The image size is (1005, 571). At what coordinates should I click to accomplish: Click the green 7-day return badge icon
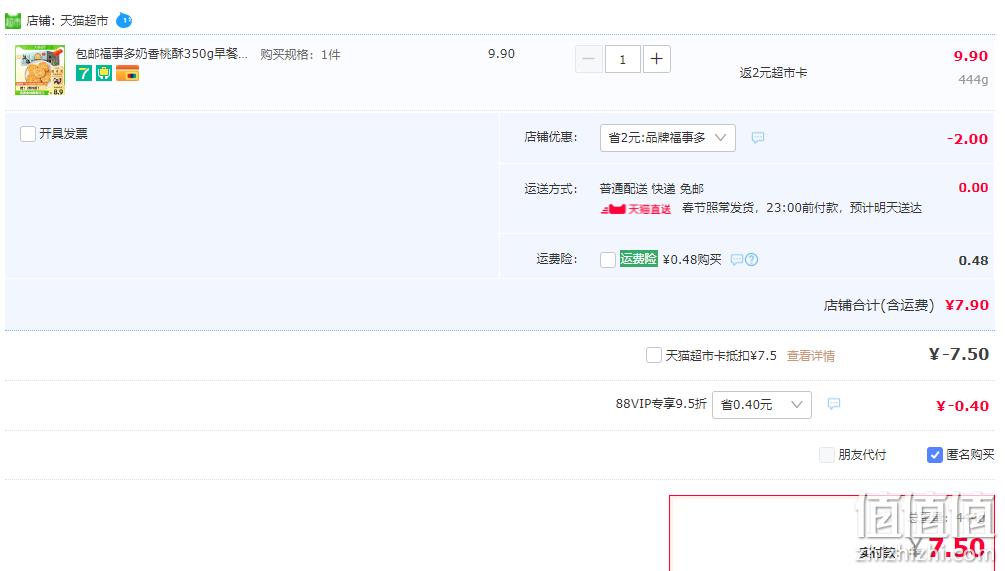84,73
